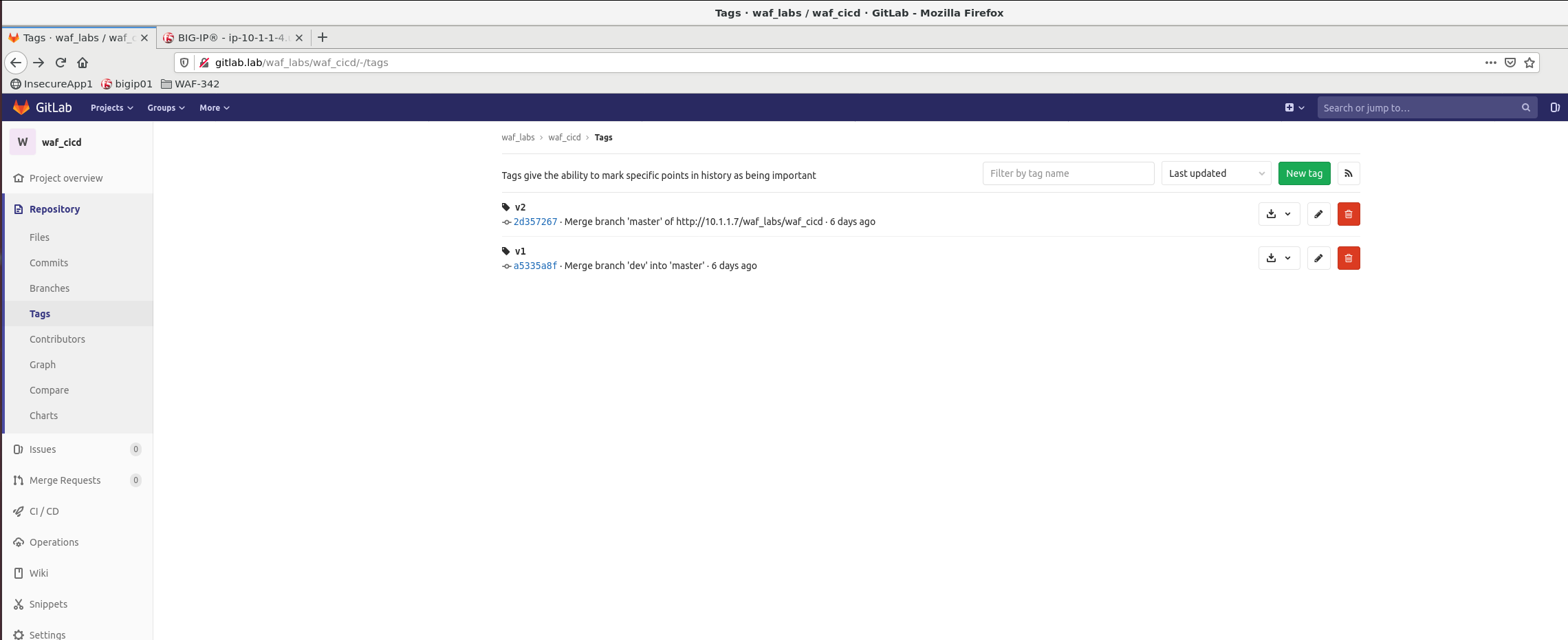
Task: Select Tags in the sidebar
Action: click(40, 314)
